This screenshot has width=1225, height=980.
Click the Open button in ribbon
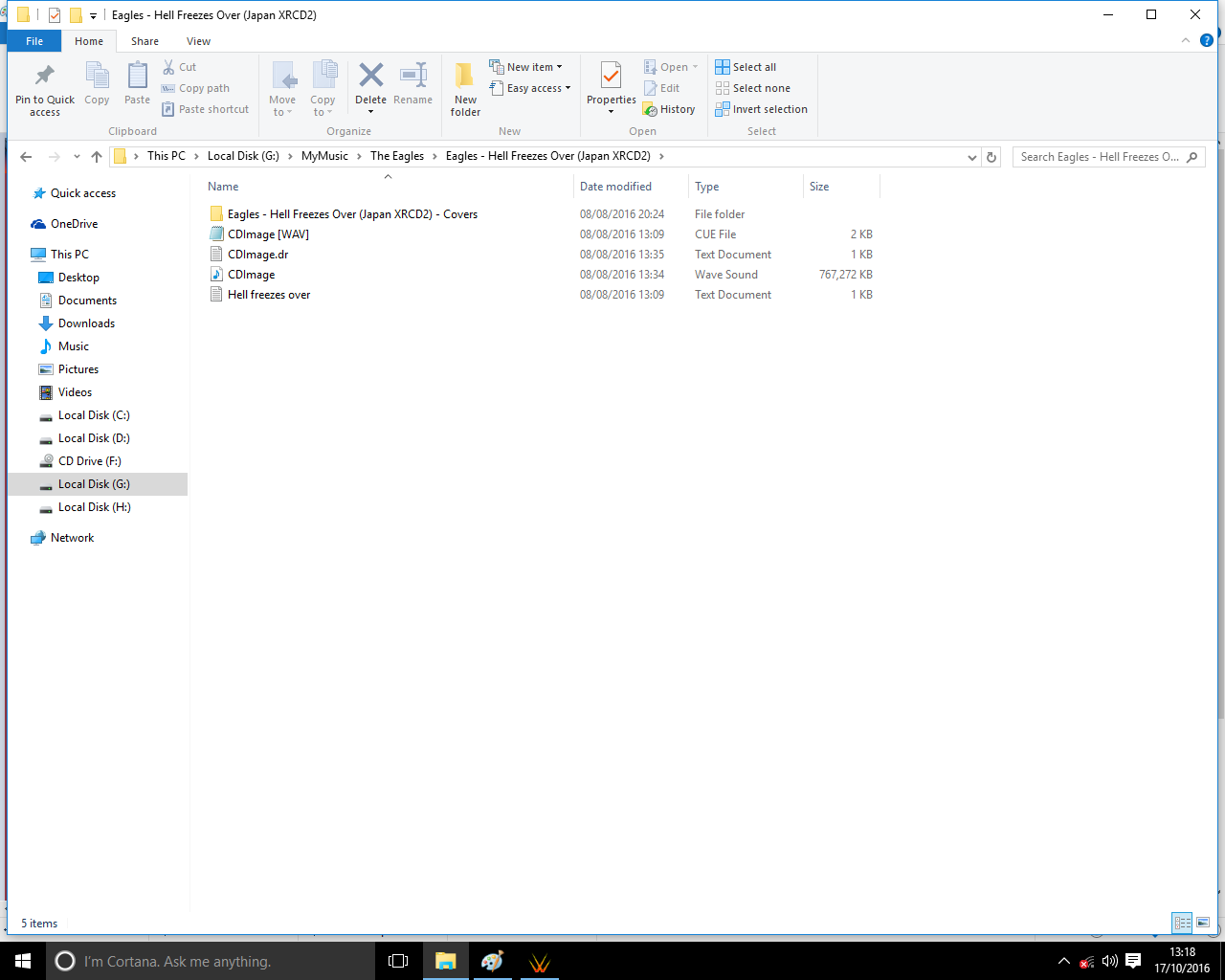670,67
